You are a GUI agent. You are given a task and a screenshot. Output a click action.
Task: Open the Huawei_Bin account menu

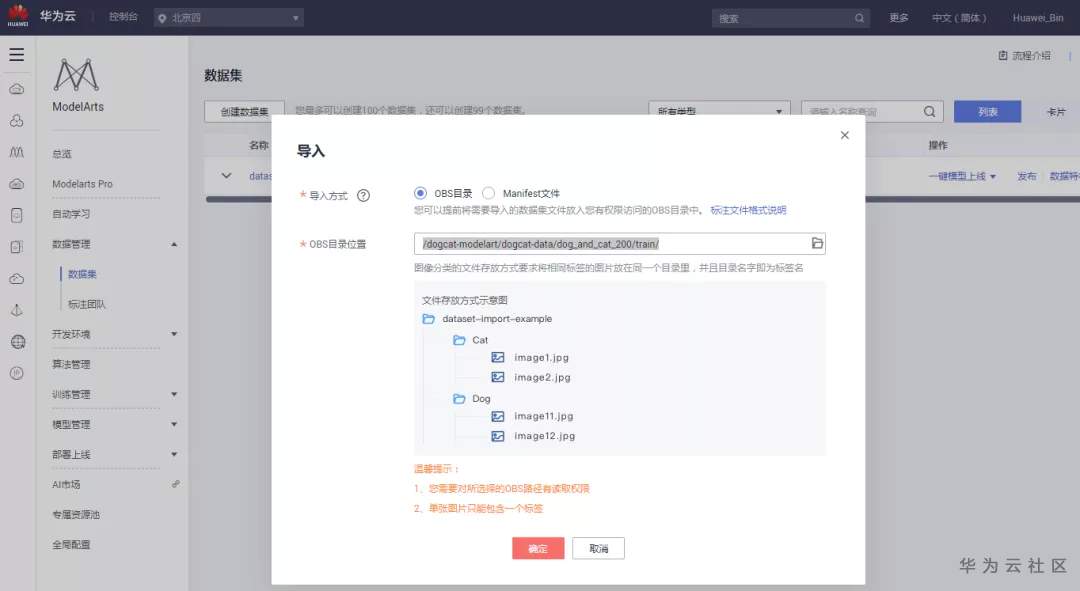(x=1038, y=18)
